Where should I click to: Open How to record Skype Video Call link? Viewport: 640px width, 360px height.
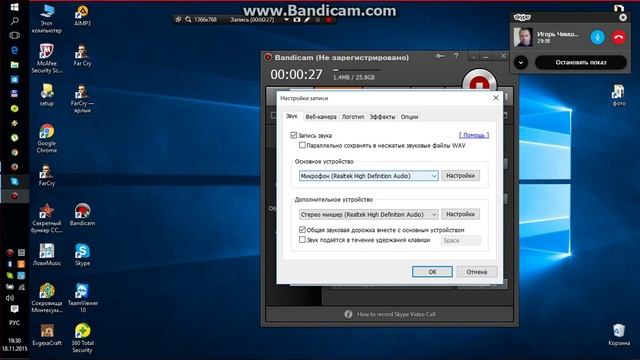(x=396, y=314)
